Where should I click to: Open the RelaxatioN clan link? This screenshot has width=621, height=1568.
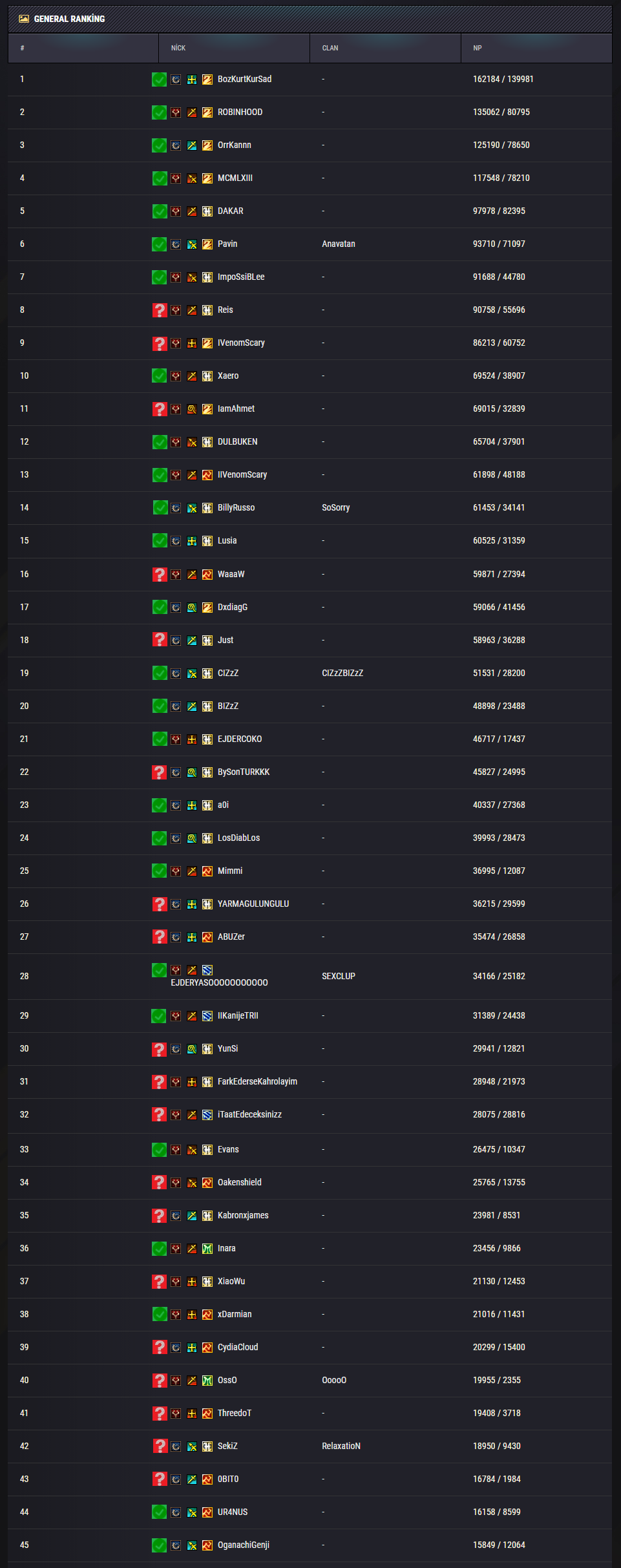coord(341,1446)
